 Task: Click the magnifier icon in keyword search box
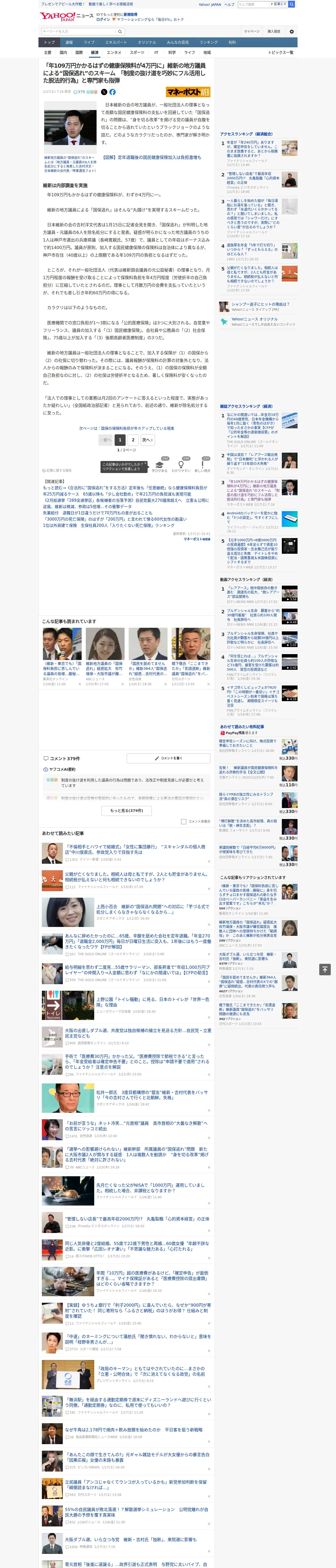(x=120, y=32)
